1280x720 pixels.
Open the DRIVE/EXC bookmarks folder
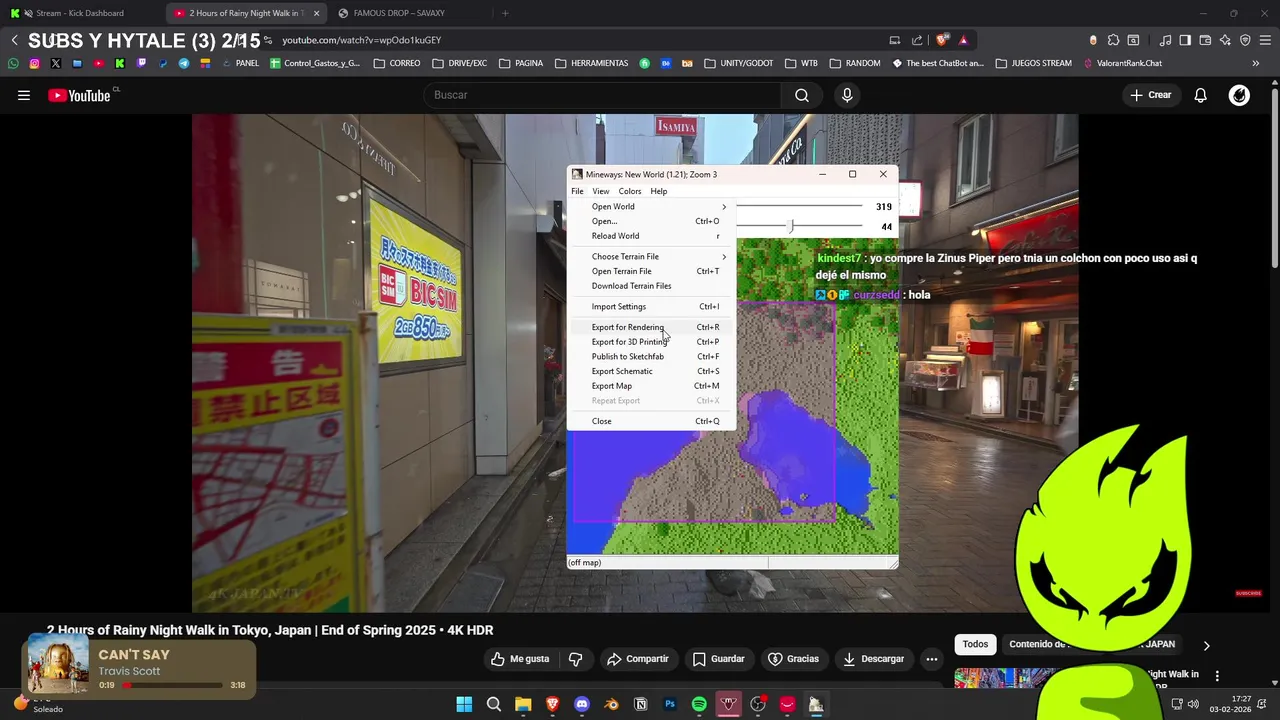(x=460, y=63)
